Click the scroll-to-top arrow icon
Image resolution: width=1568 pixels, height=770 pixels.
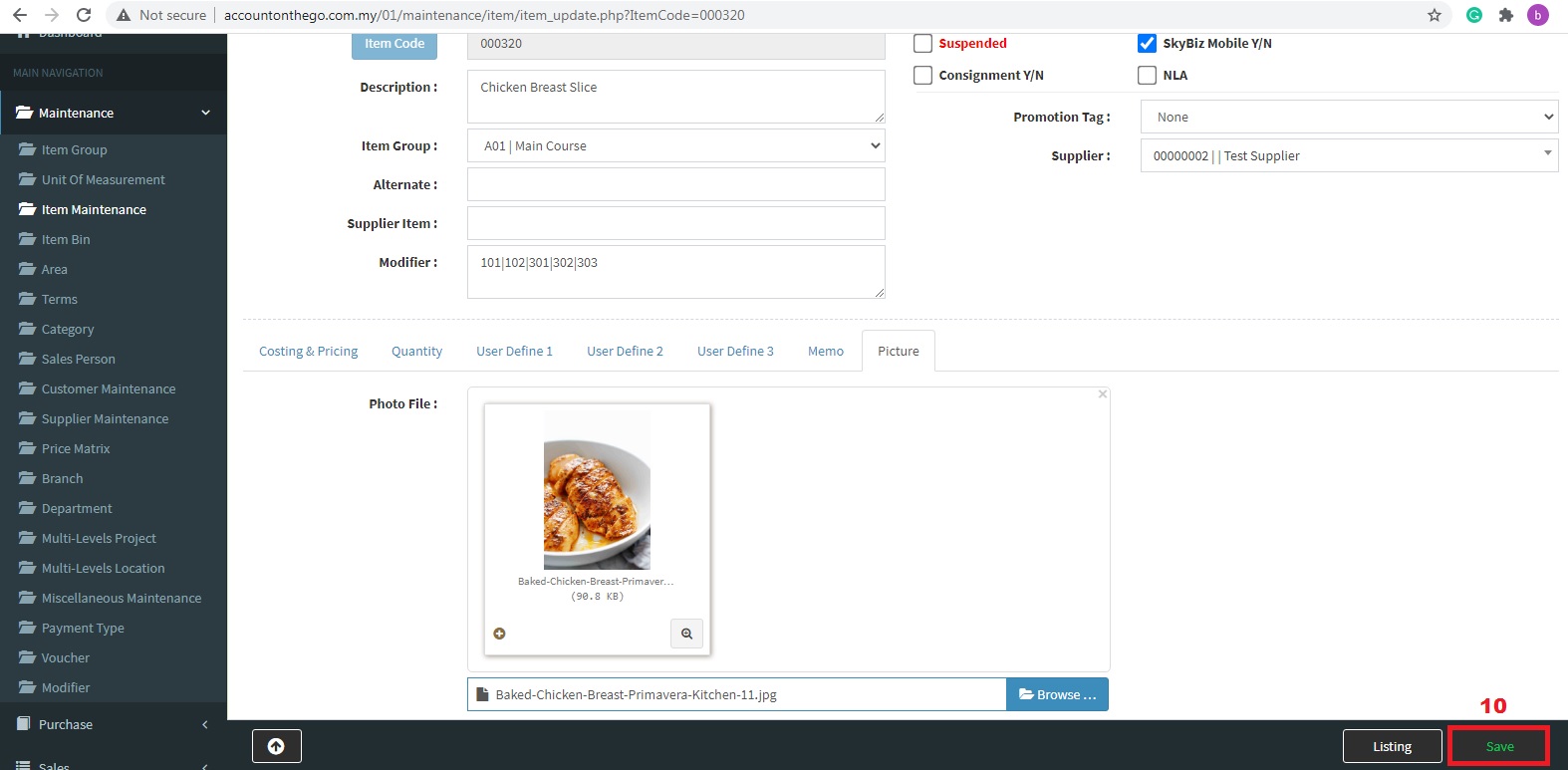pos(276,746)
